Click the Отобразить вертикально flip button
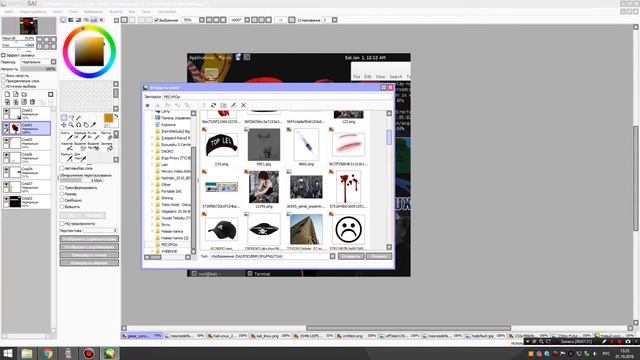 tap(89, 247)
